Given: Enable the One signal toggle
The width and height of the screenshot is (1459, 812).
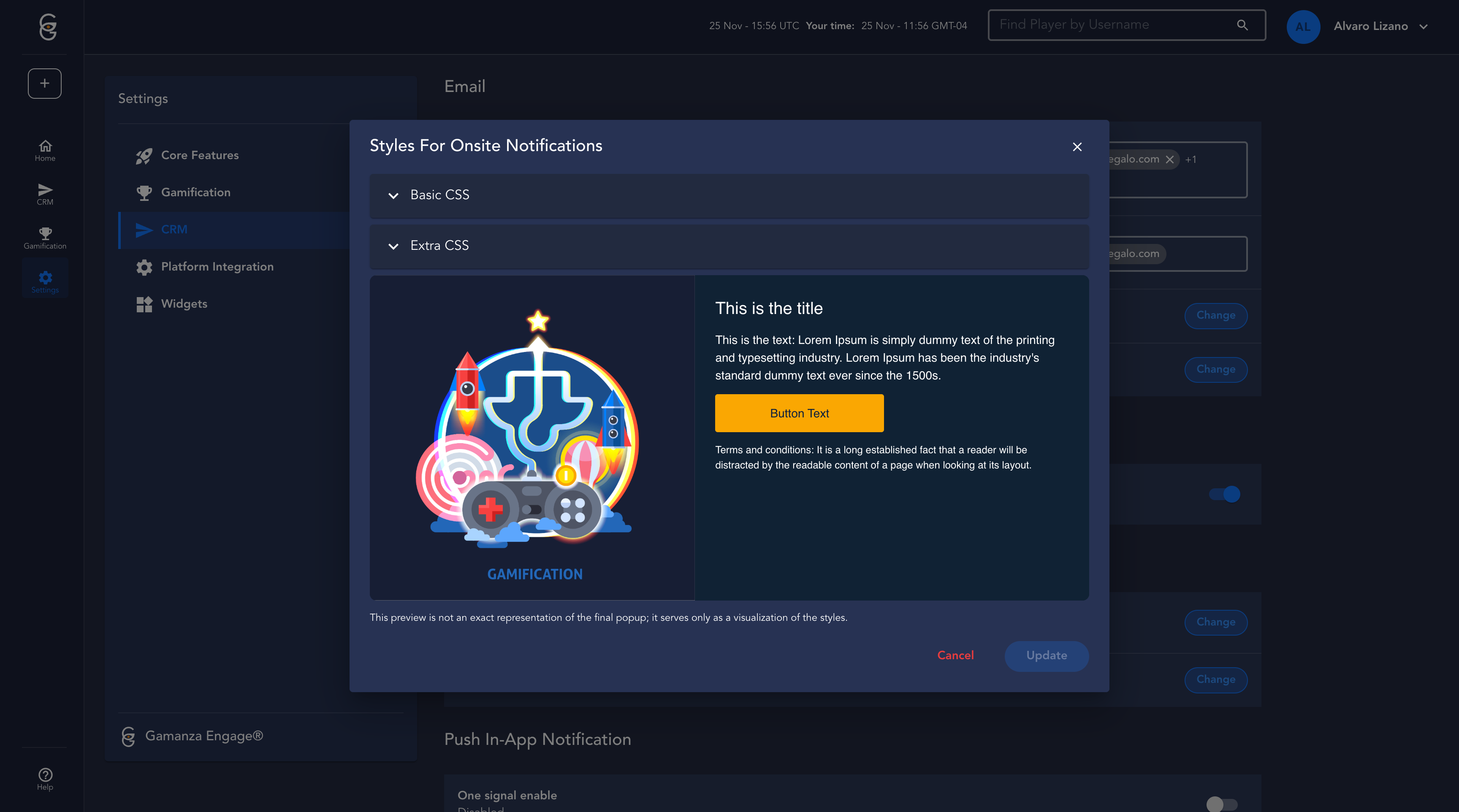Looking at the screenshot, I should (1222, 804).
